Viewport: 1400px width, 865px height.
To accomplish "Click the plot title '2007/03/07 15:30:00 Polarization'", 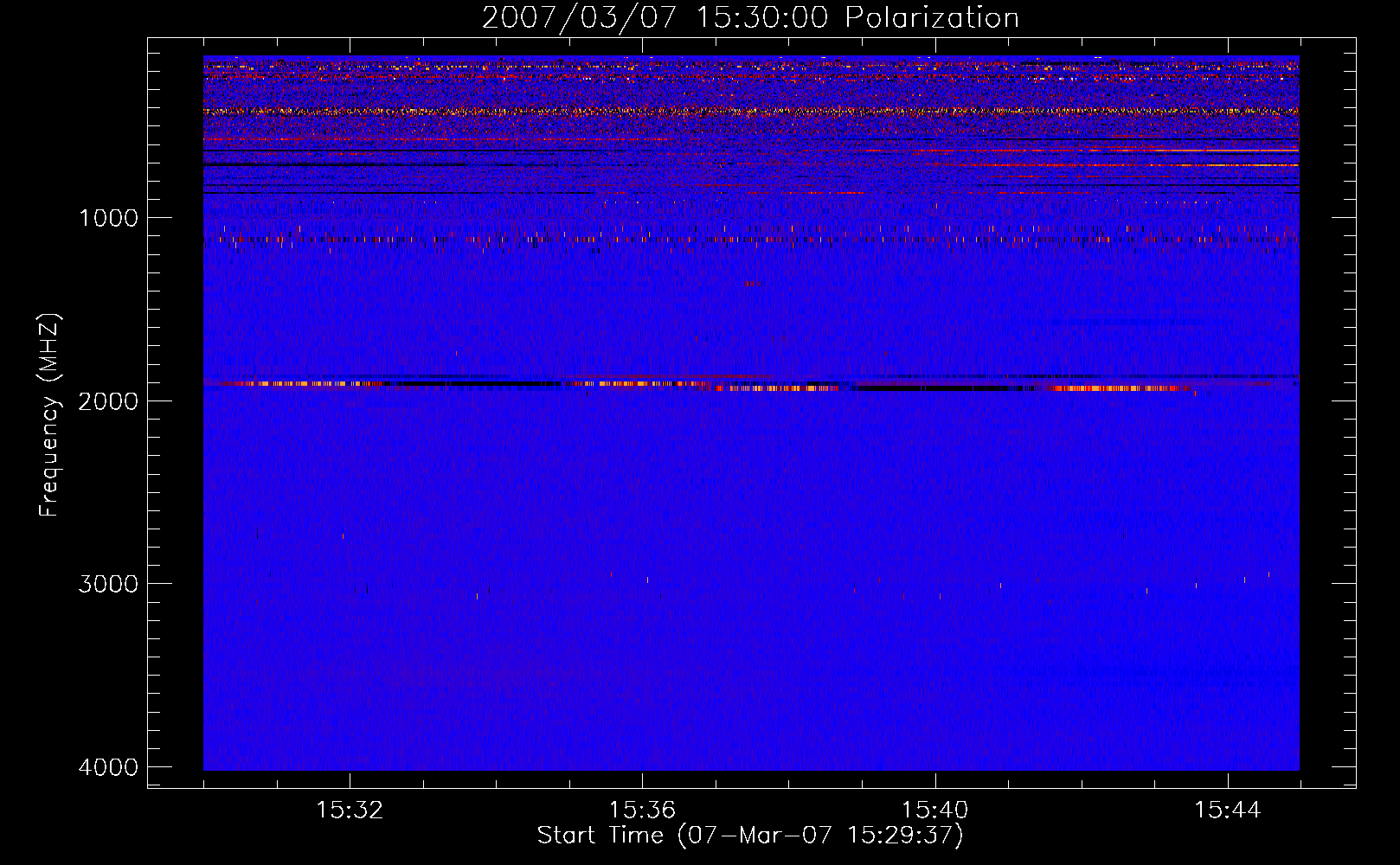I will tap(750, 17).
